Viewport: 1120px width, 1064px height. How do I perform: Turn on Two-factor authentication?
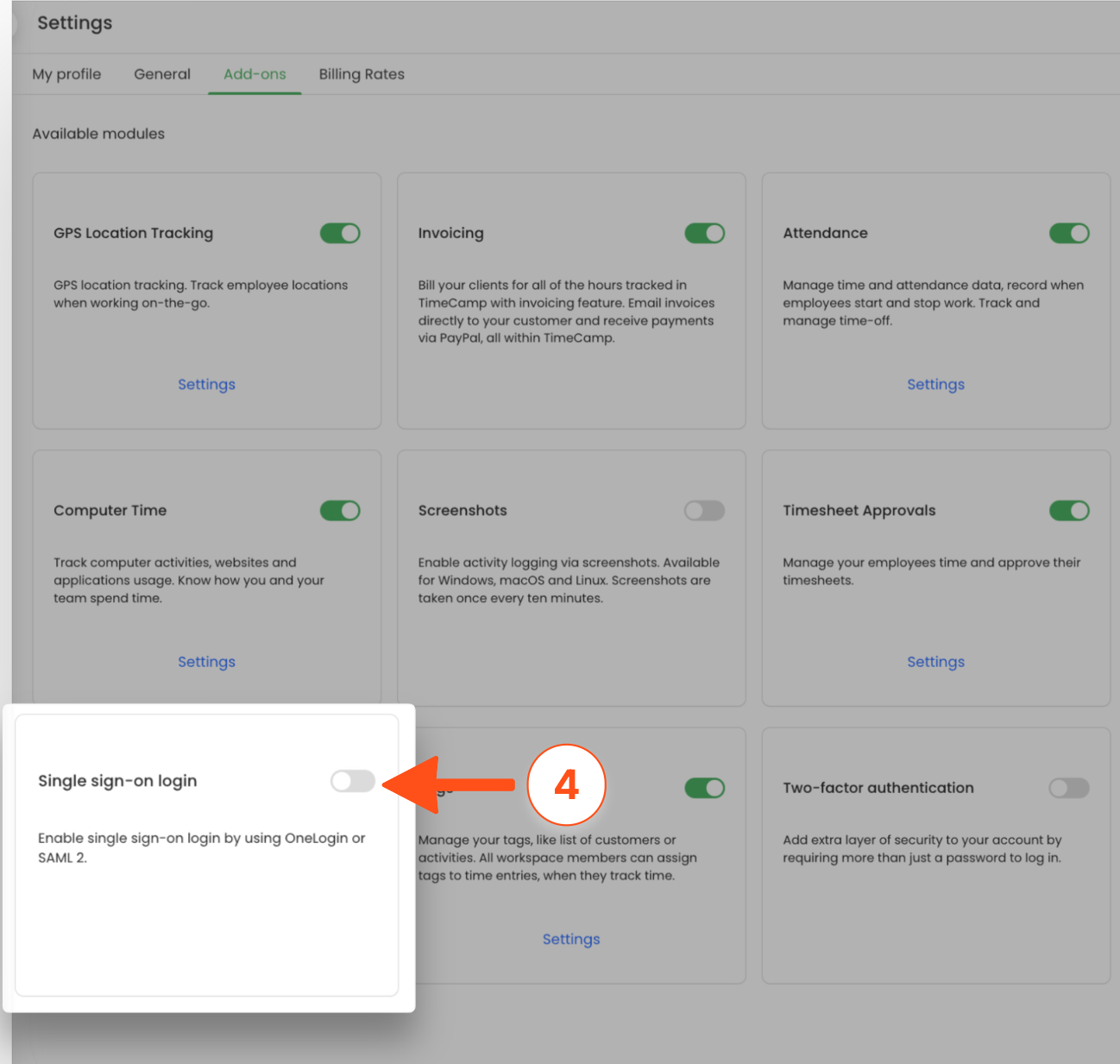click(1069, 788)
